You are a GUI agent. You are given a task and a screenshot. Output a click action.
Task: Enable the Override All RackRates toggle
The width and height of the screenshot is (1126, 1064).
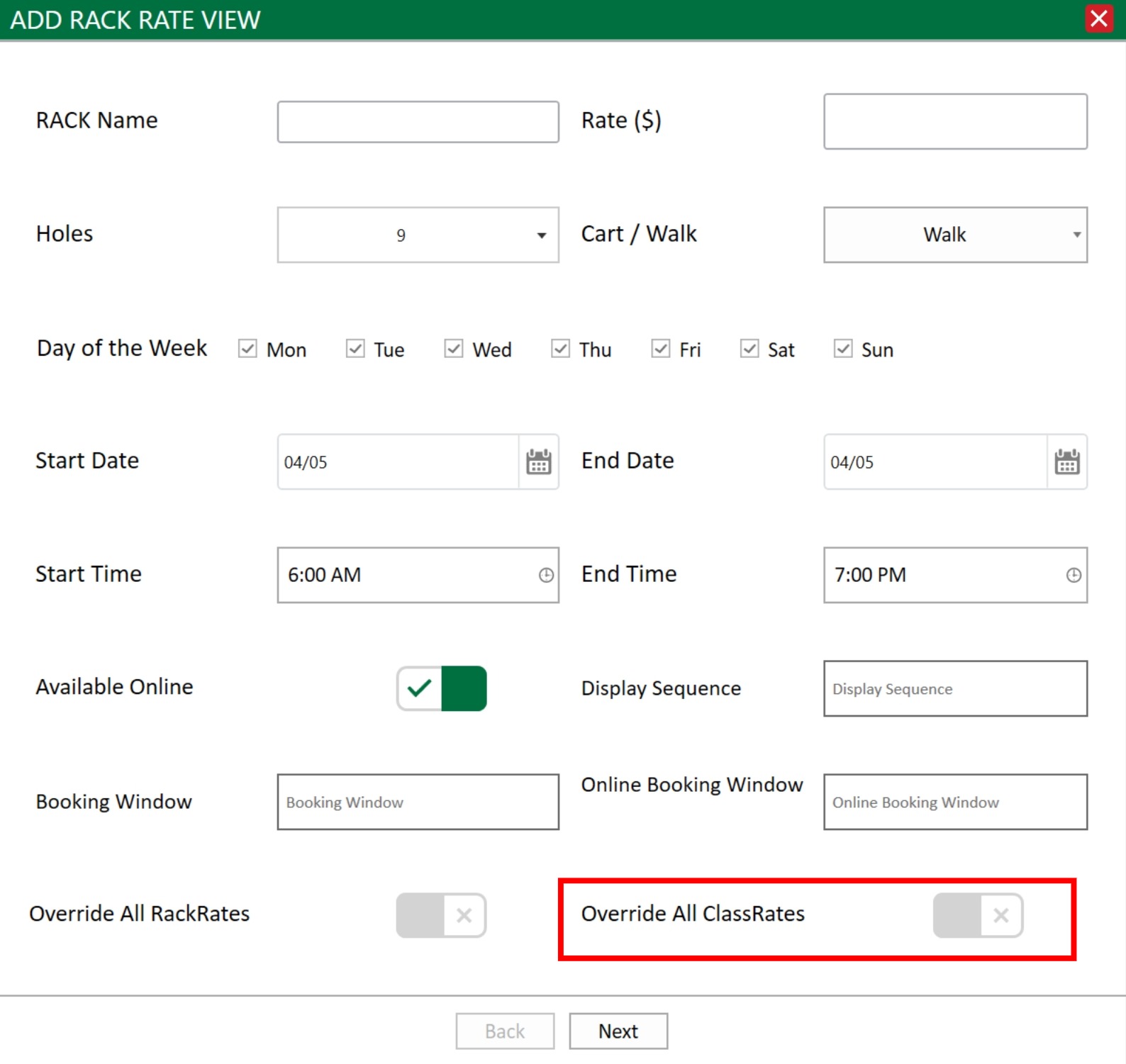click(442, 915)
